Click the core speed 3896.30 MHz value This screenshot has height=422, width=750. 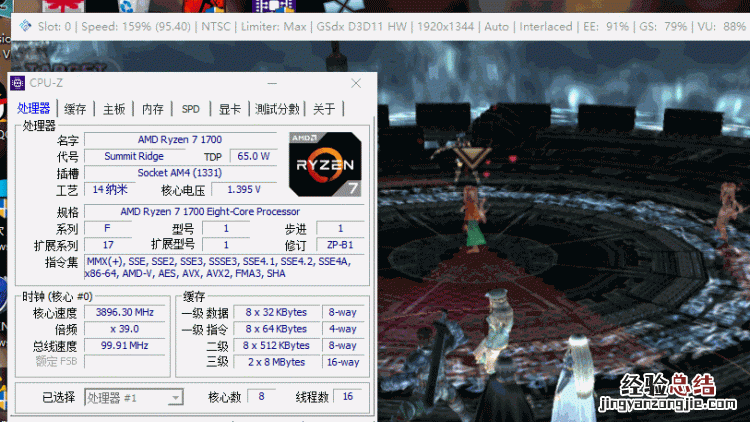point(125,312)
